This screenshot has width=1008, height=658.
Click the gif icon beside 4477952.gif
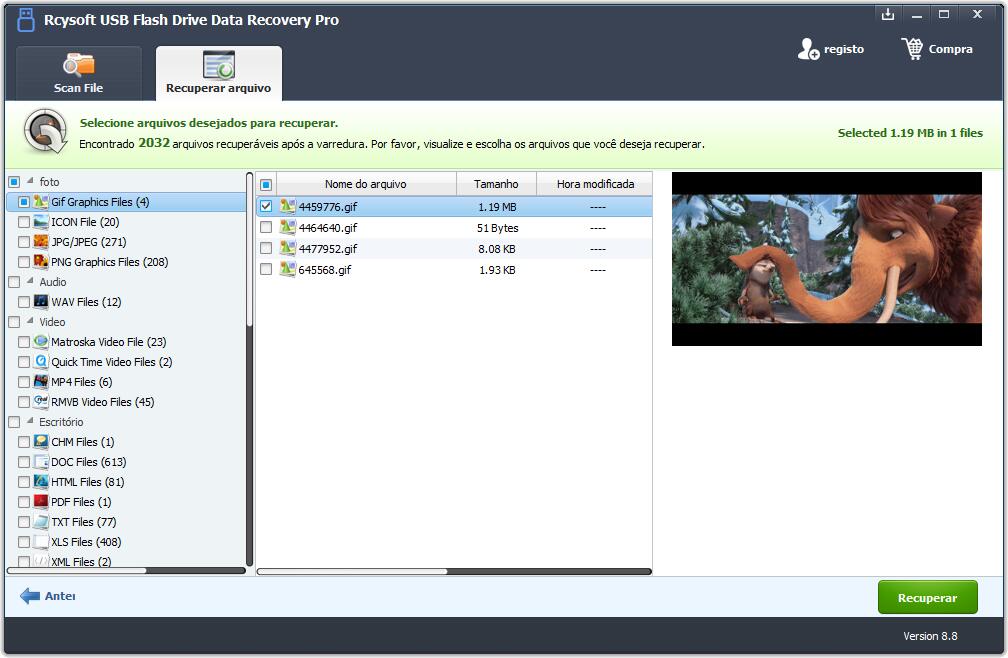tap(287, 248)
